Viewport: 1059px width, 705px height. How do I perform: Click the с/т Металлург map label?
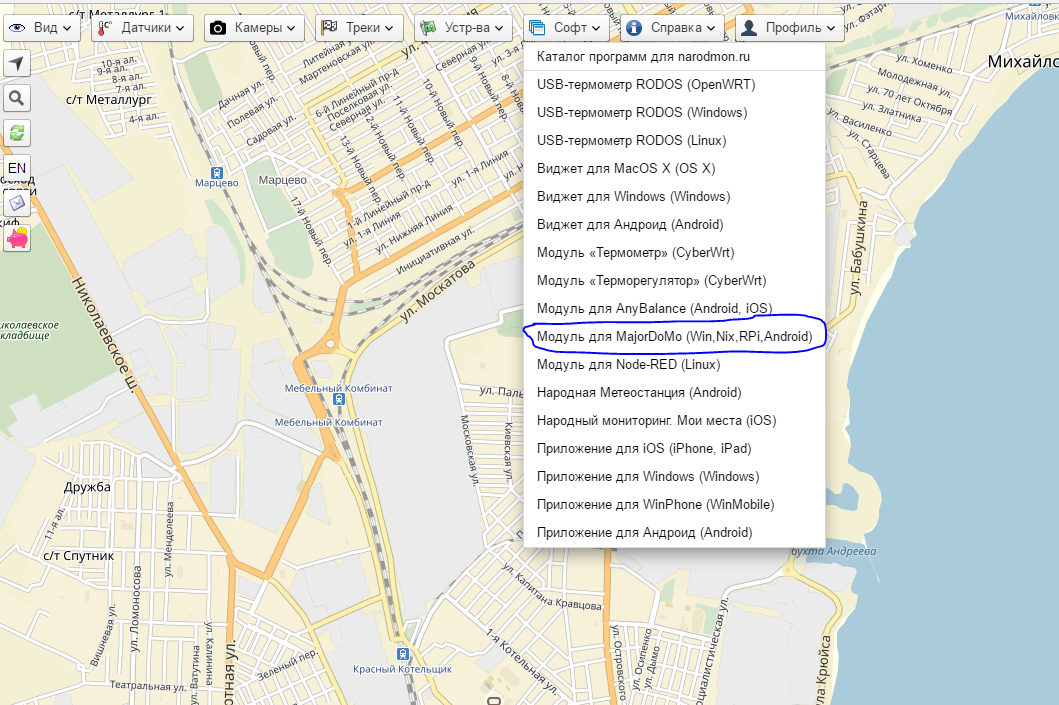coord(109,100)
